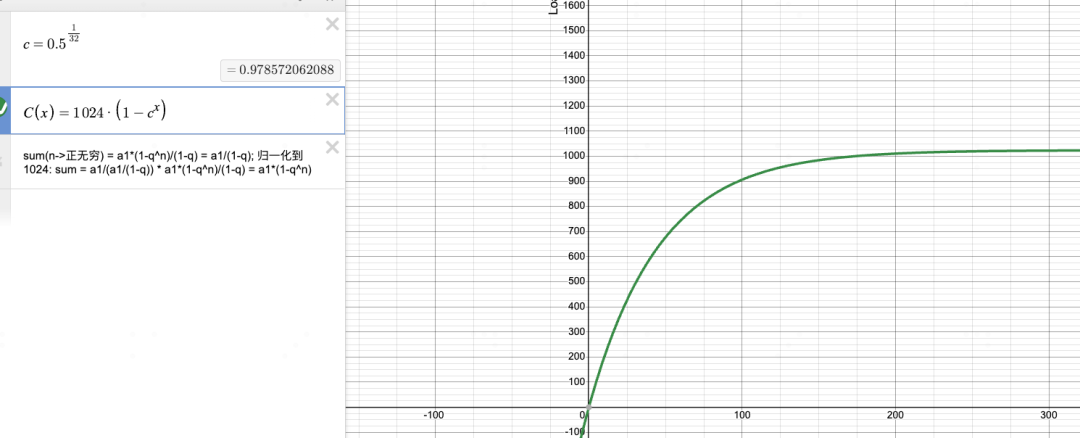Click the y-axis label 200
1080x438 pixels.
[577, 357]
